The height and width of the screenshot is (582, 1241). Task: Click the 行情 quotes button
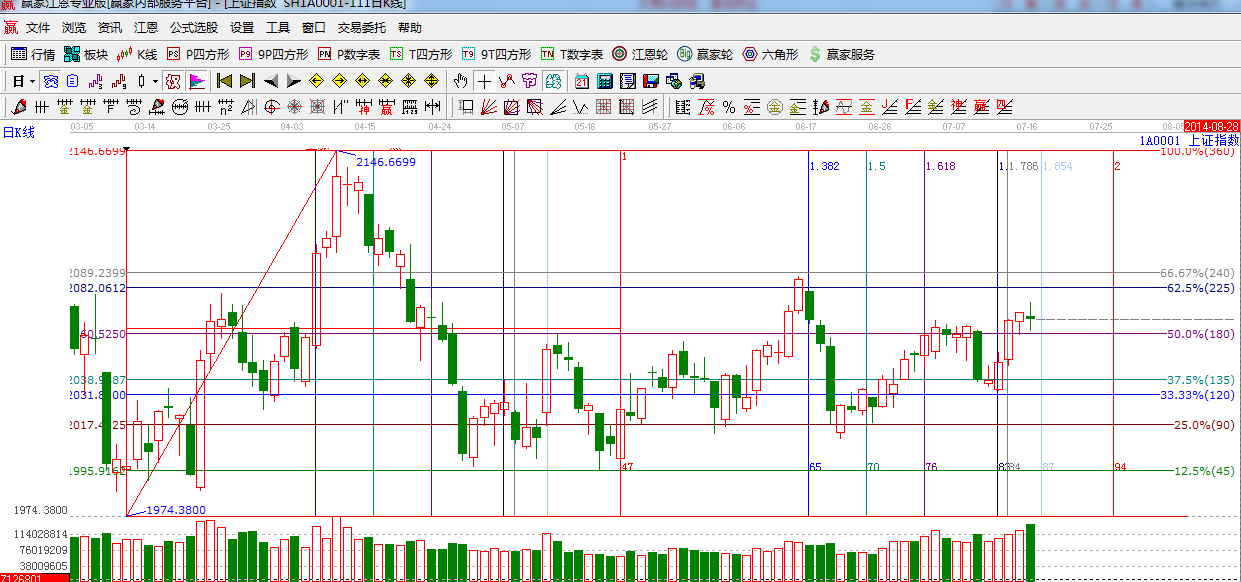pos(33,54)
